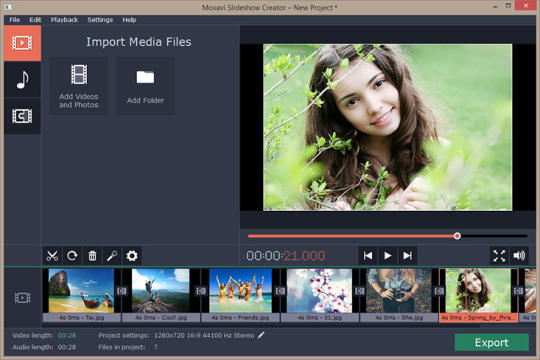The width and height of the screenshot is (540, 360).
Task: Click transition icon after Spring clip
Action: tap(518, 291)
